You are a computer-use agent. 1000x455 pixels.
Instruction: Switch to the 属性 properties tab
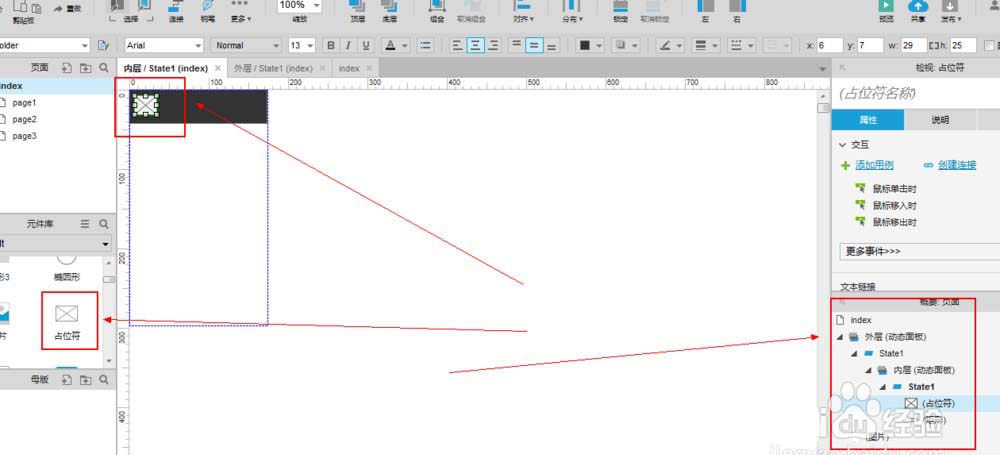point(868,120)
